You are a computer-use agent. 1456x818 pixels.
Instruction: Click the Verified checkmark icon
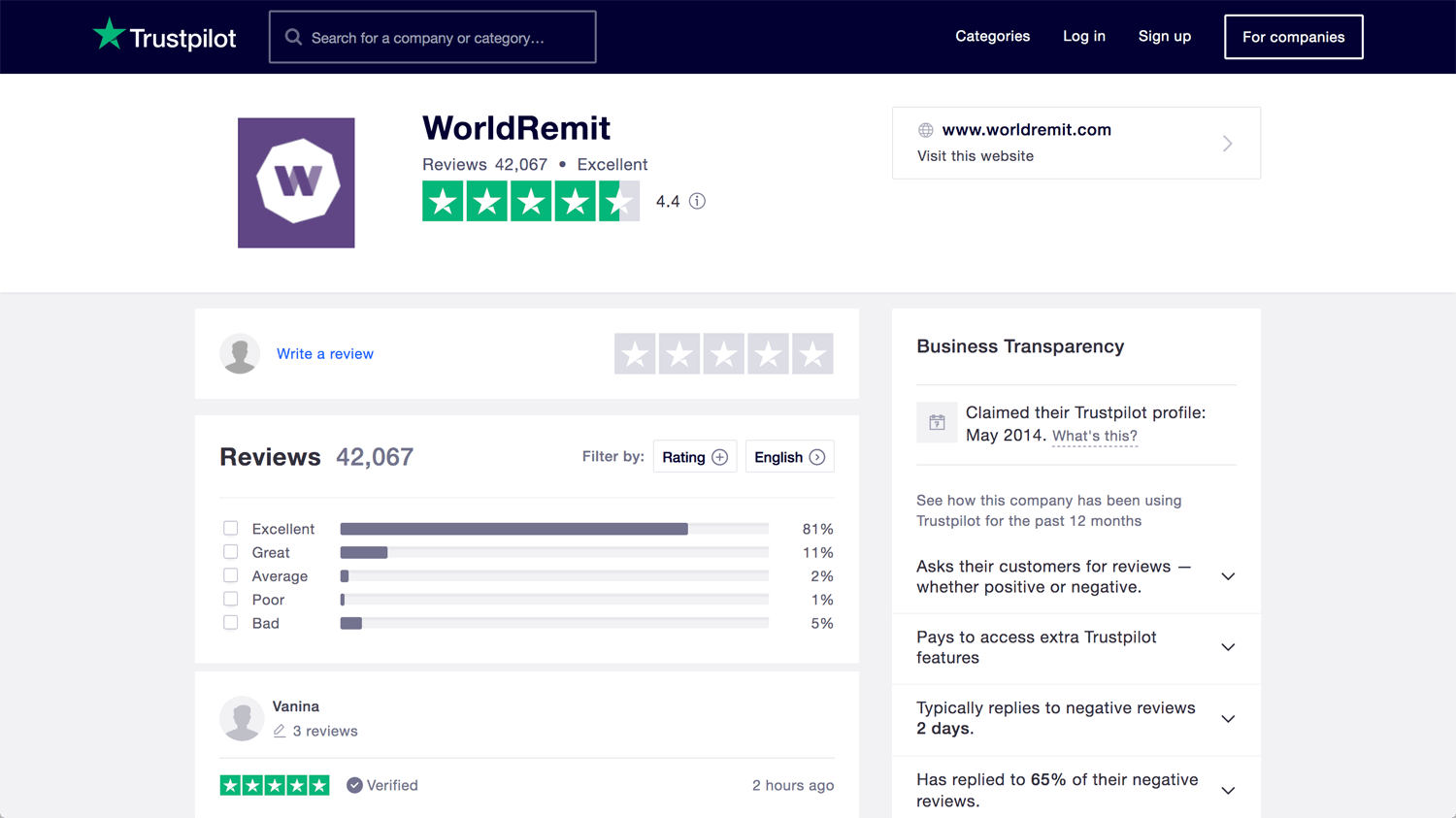[x=354, y=785]
